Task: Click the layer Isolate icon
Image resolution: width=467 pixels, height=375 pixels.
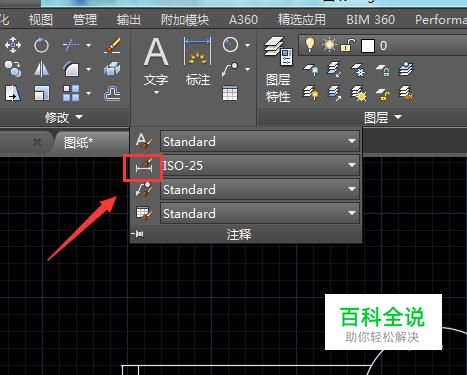Action: coord(334,70)
